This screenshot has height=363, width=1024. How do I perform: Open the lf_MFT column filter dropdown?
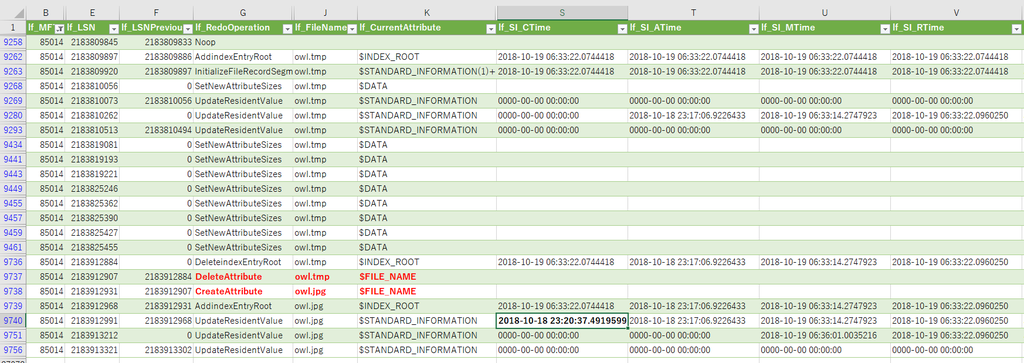point(59,28)
